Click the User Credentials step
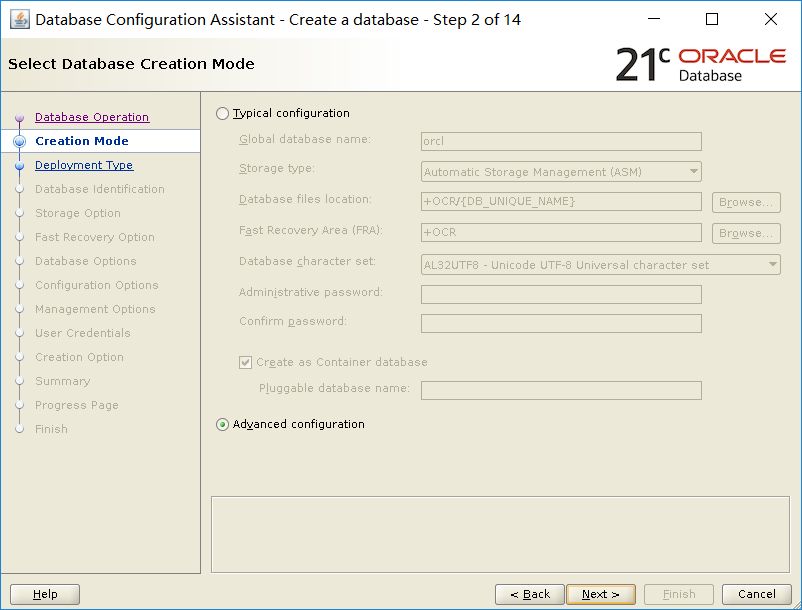This screenshot has width=802, height=610. (x=83, y=333)
